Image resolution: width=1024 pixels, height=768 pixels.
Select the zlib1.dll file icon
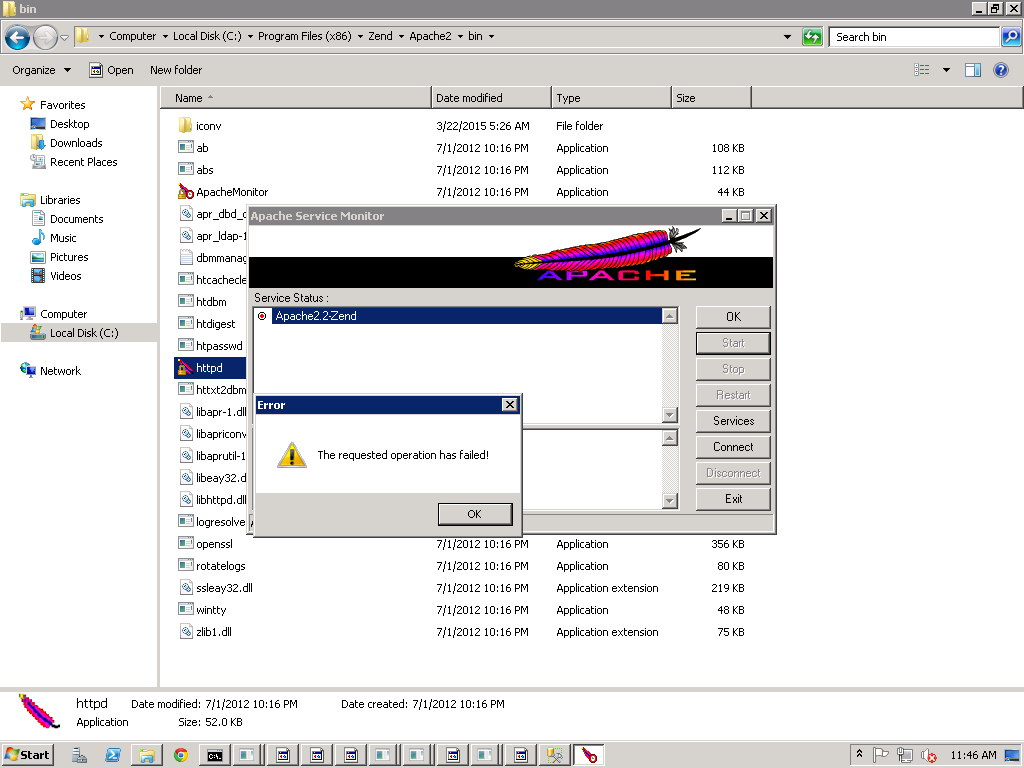coord(185,632)
